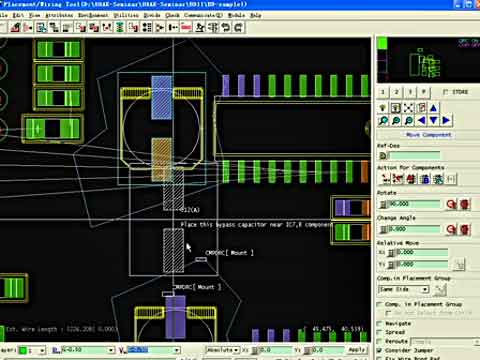This screenshot has width=480, height=360.
Task: Click the board overview thumbnail
Action: click(x=428, y=60)
